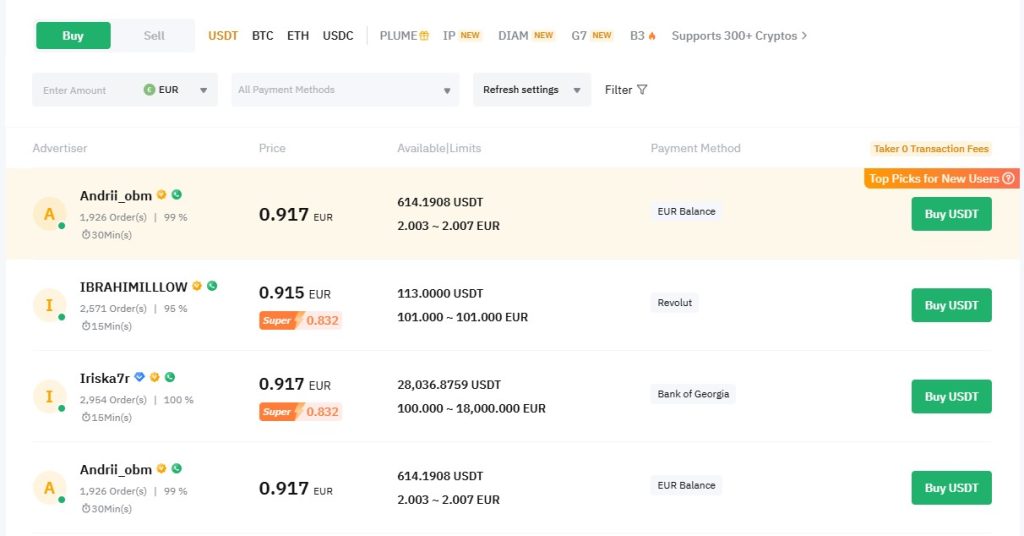1024x536 pixels.
Task: Click 28,036.8759 USDT available amount
Action: pos(449,385)
